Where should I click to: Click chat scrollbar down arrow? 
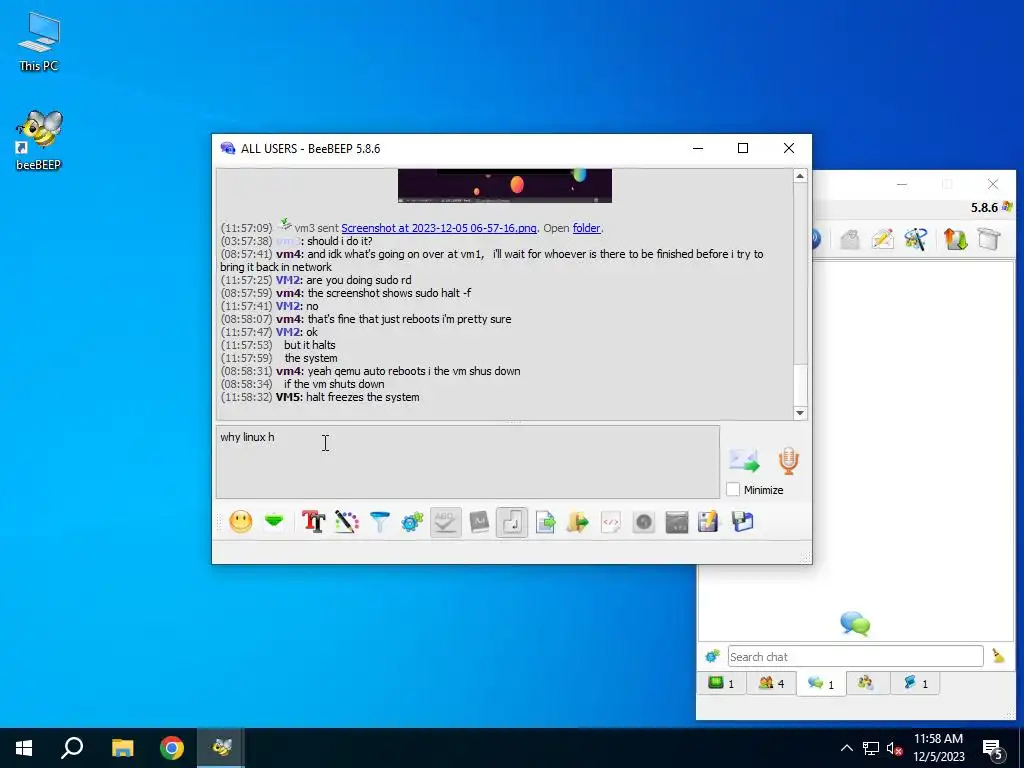[x=800, y=413]
